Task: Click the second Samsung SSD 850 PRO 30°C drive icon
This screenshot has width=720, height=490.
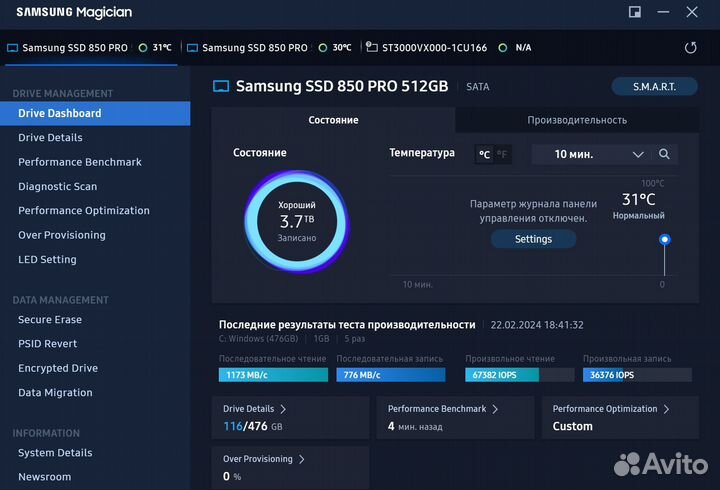Action: [192, 48]
